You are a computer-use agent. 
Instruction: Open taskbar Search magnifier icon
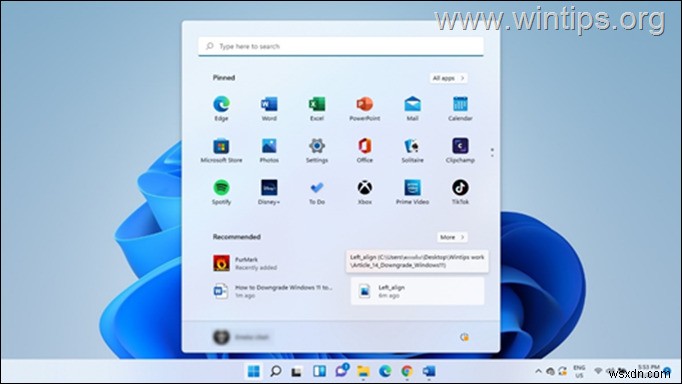pos(275,371)
